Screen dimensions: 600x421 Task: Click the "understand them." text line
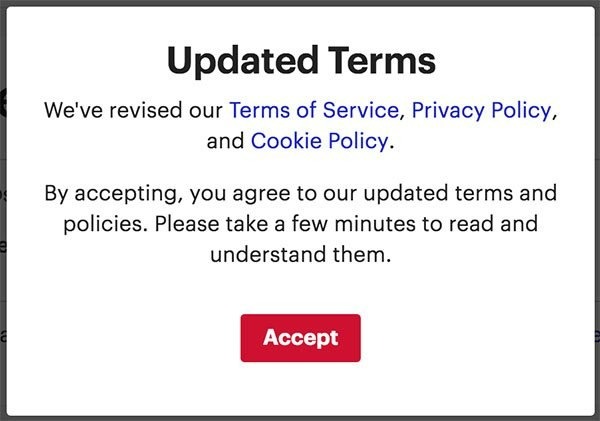click(300, 254)
